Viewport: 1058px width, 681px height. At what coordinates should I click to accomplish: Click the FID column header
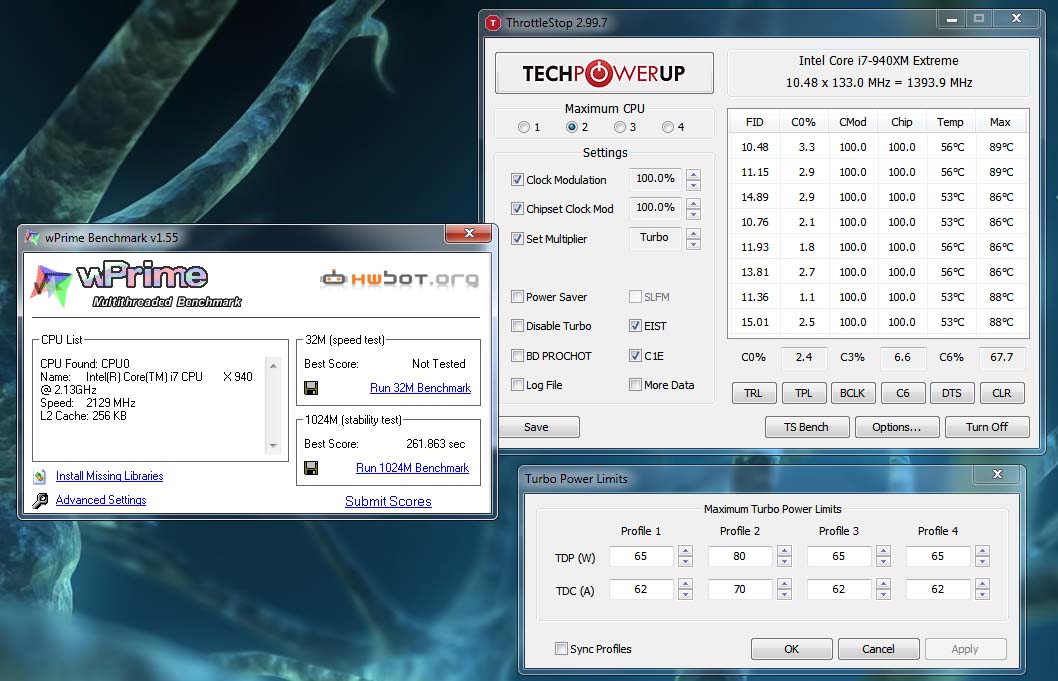[754, 122]
